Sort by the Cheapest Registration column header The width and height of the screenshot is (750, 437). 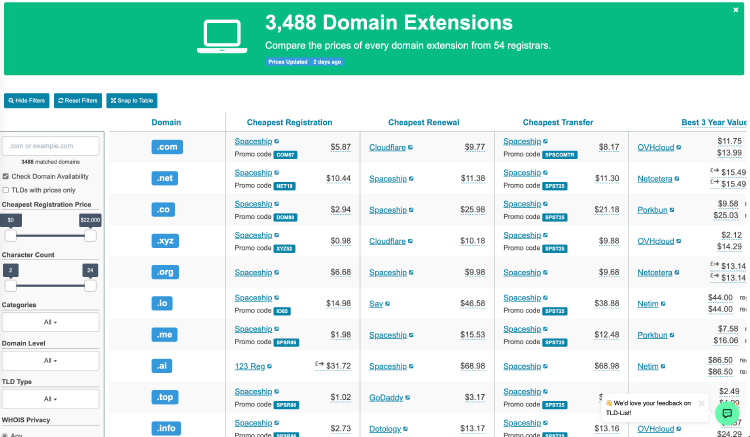click(x=289, y=122)
